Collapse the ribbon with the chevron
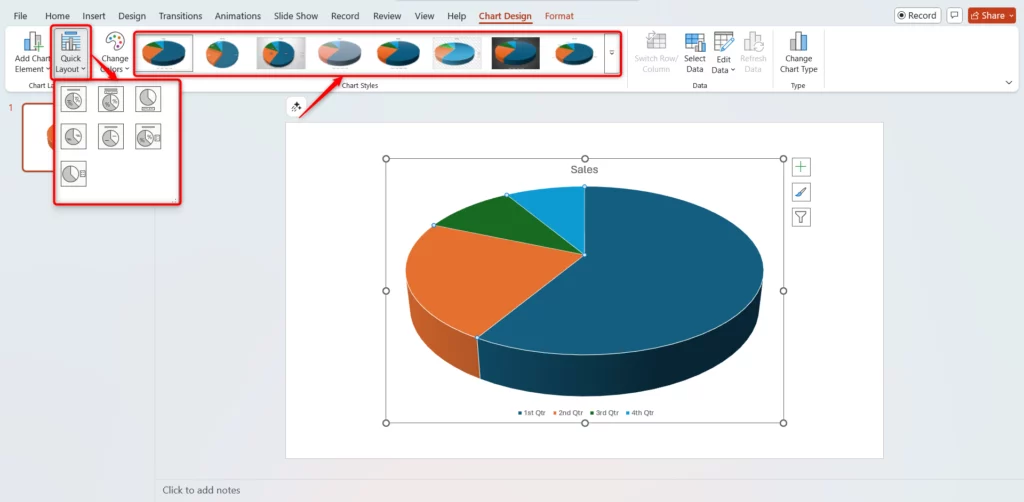 pos(1008,83)
